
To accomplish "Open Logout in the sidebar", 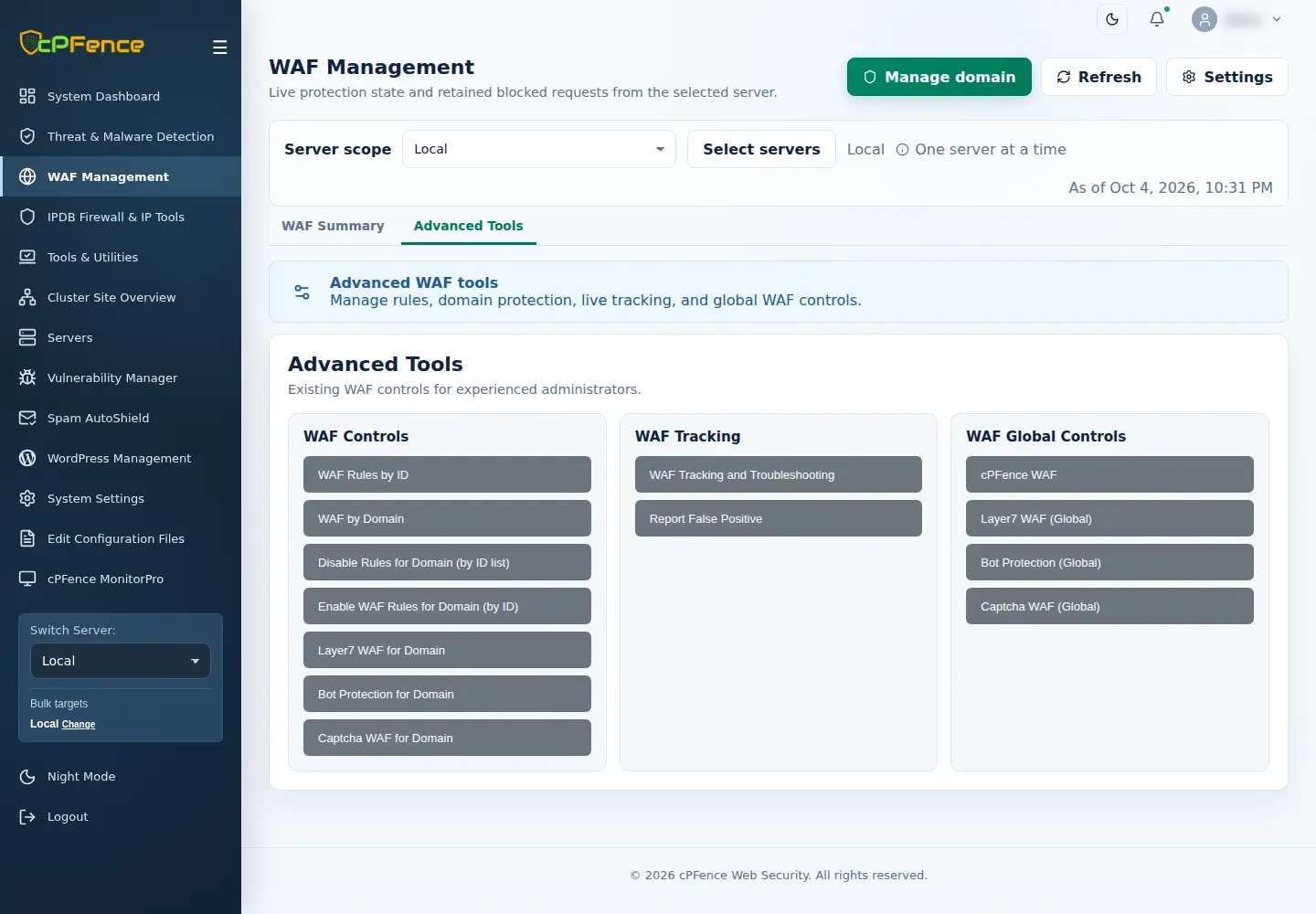I will [x=121, y=816].
